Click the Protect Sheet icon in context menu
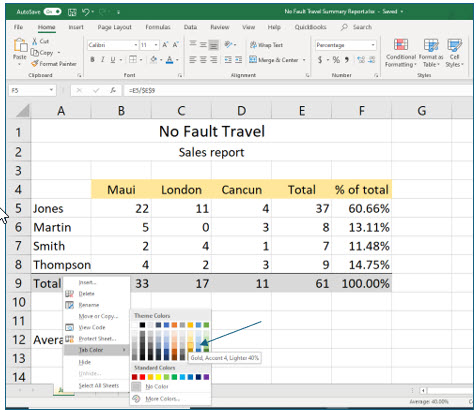 (x=69, y=339)
